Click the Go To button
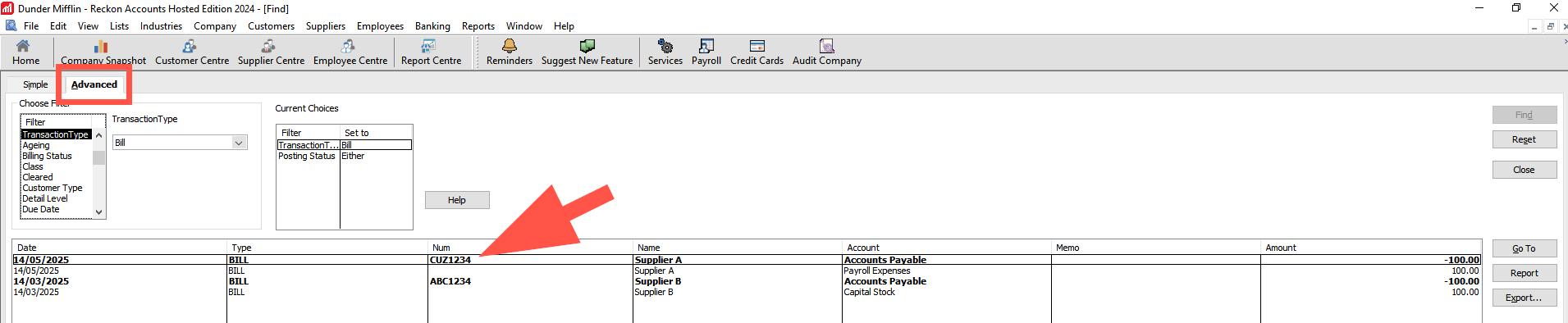 1524,248
